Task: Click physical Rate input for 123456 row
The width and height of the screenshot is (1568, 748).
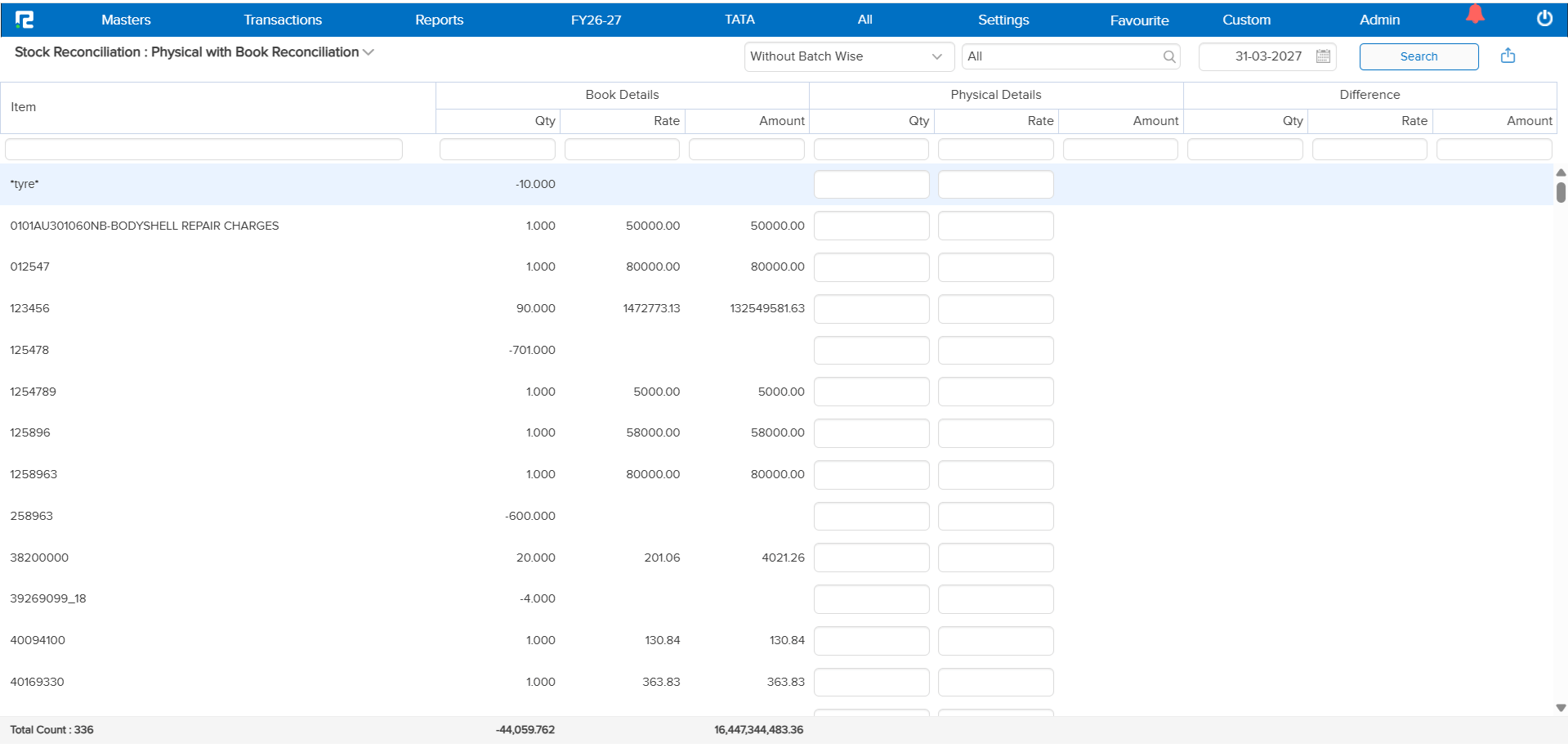Action: 996,309
